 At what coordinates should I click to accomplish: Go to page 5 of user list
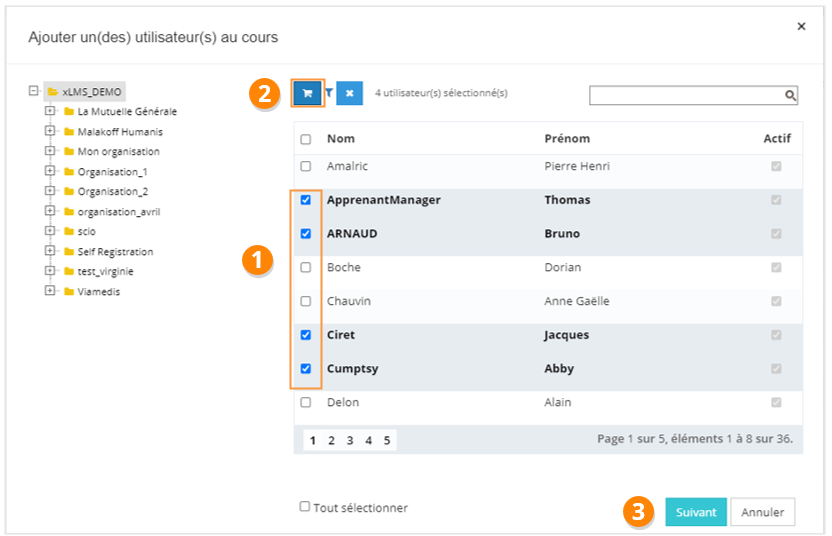tap(386, 440)
